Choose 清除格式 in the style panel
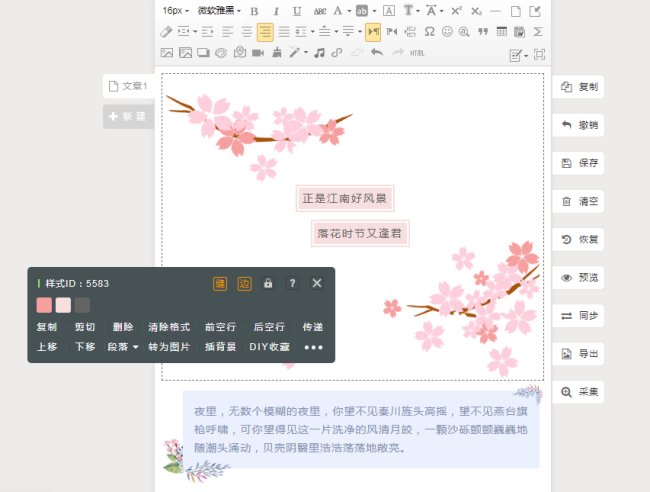The image size is (650, 492). (169, 327)
